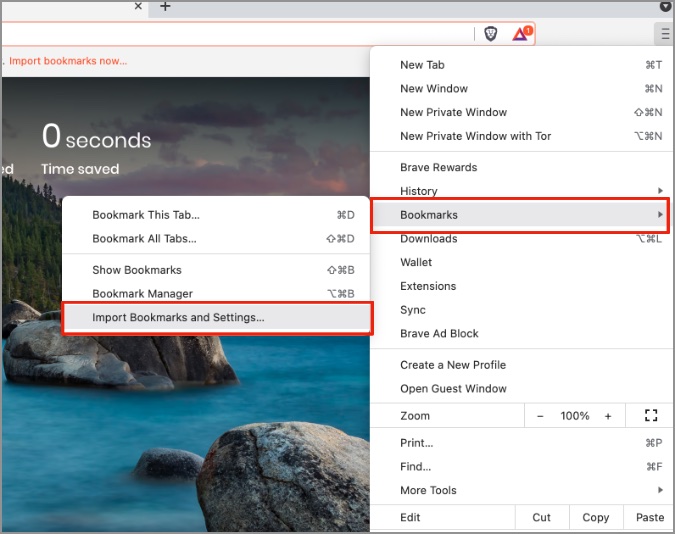Open Brave Rewards menu item
Viewport: 675px width, 534px height.
[522, 167]
